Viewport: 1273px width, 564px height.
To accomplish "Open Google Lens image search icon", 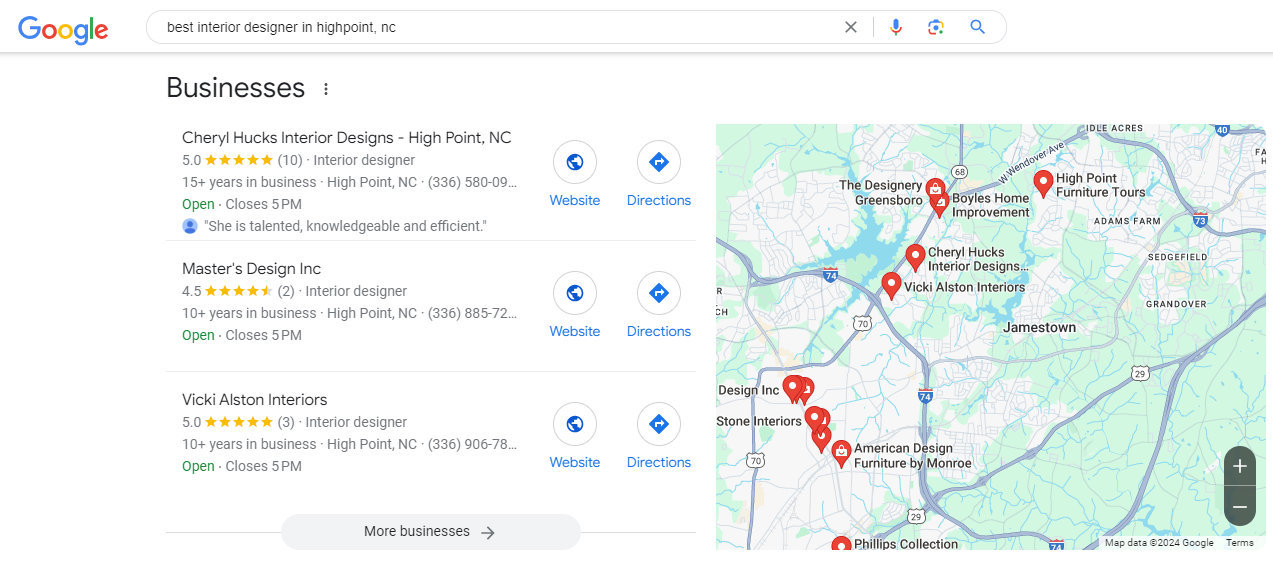I will click(x=936, y=27).
